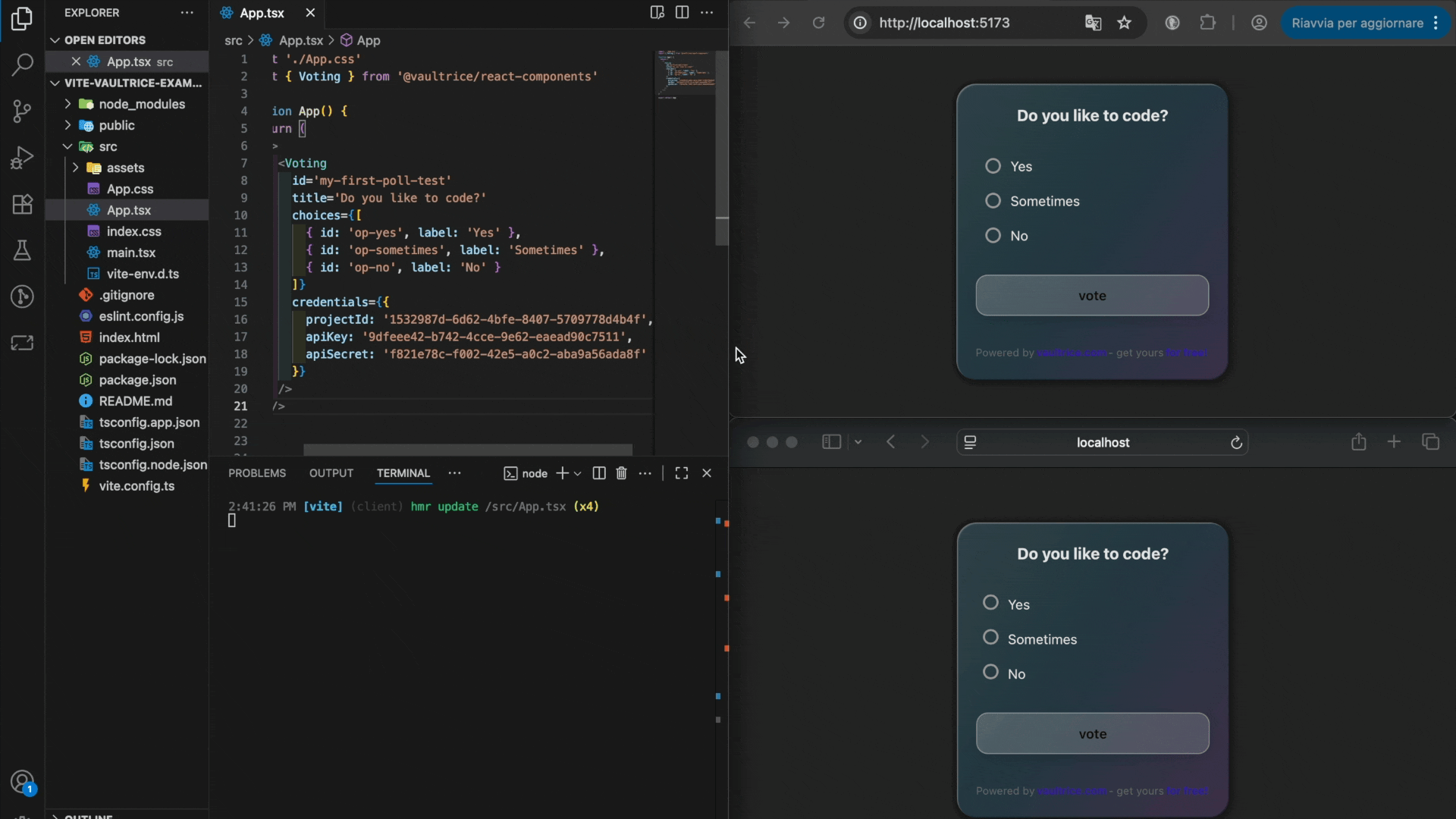The image size is (1456, 819).
Task: Open new terminal launch profile dropdown
Action: [x=577, y=473]
